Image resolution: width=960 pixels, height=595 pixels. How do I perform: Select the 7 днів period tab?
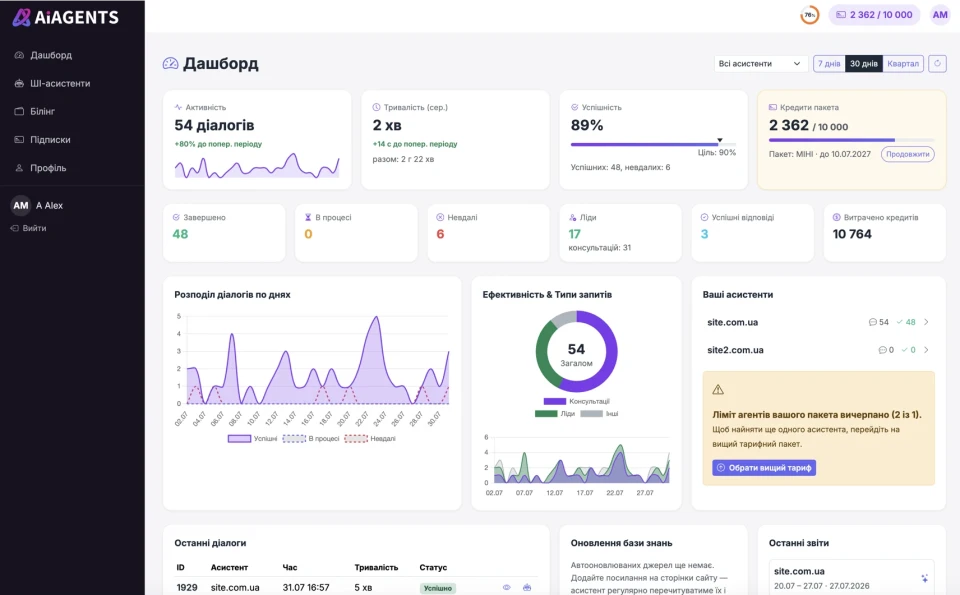point(829,64)
